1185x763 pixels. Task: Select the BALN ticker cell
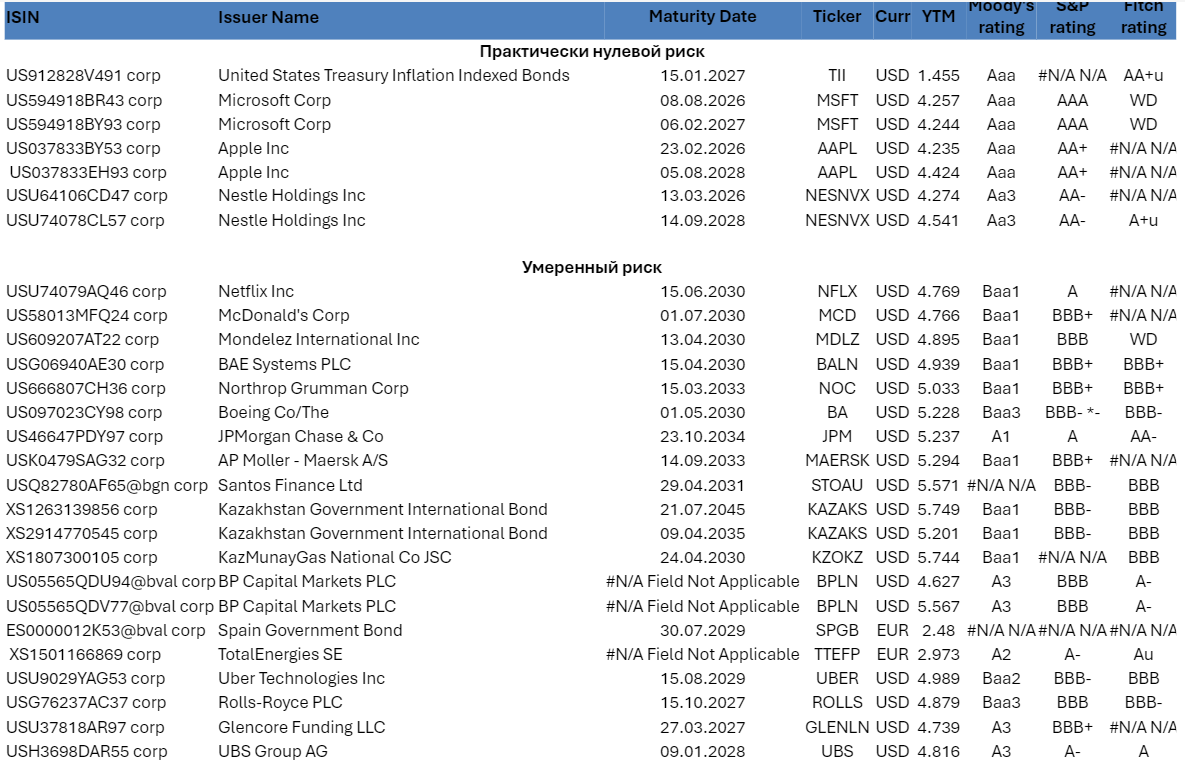pos(837,365)
